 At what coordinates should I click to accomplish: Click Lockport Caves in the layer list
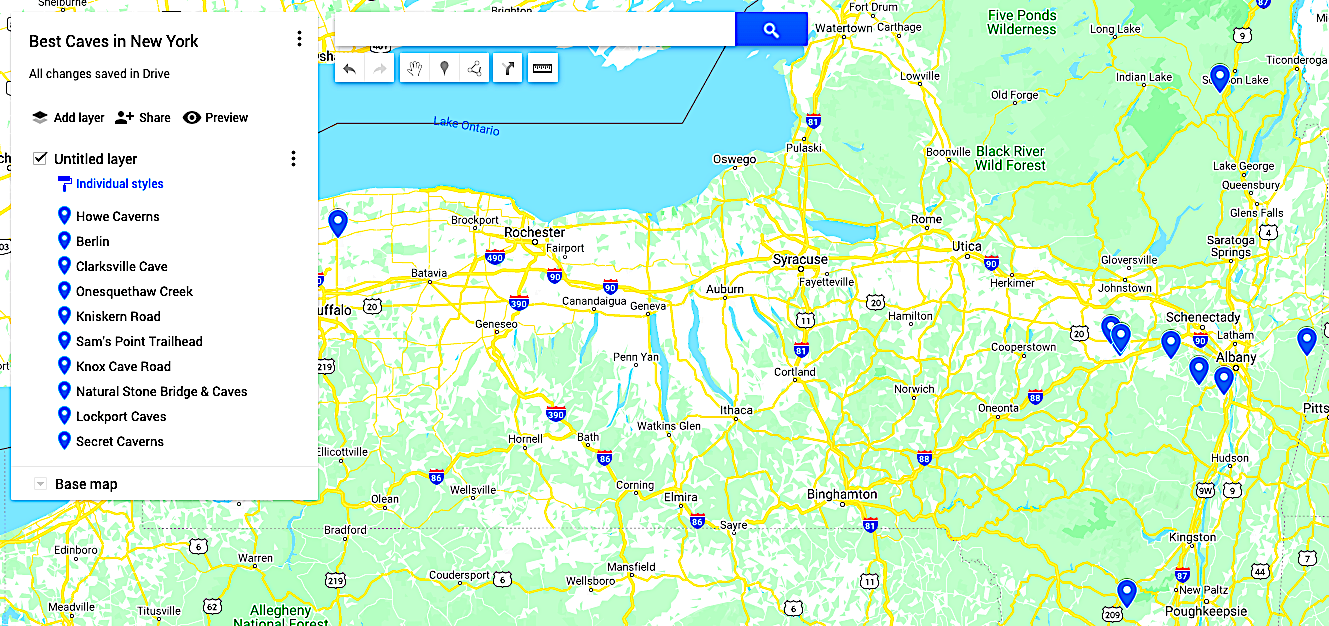pos(121,416)
